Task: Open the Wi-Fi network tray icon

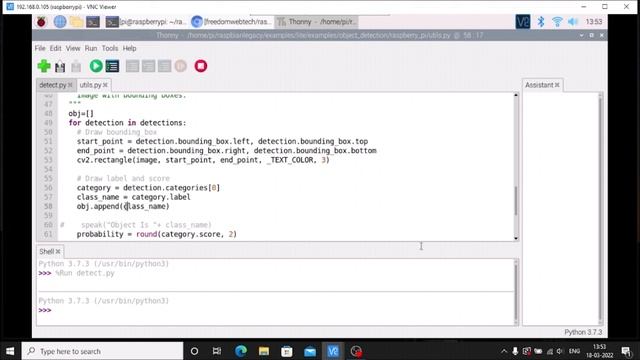Action: (557, 22)
